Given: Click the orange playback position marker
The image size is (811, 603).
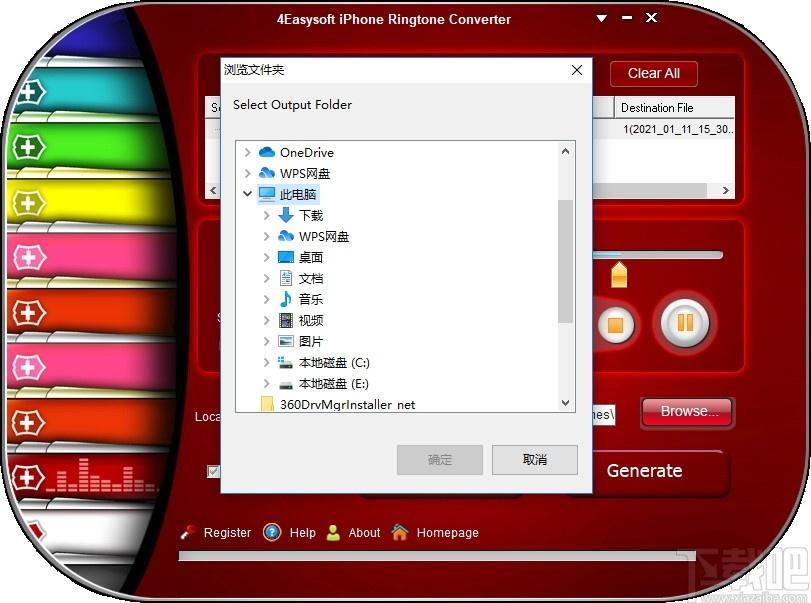Looking at the screenshot, I should pyautogui.click(x=619, y=275).
